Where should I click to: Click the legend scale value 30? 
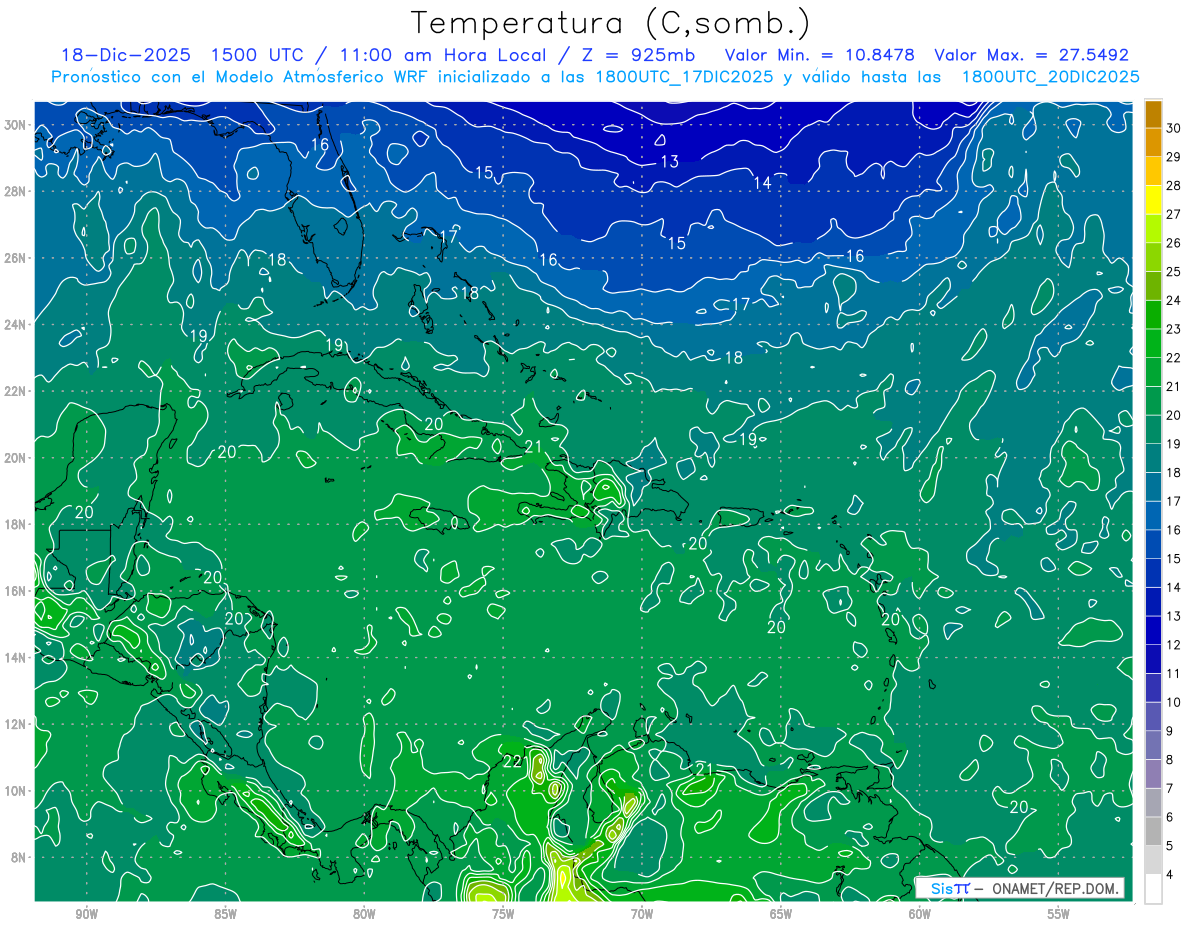coord(1174,127)
